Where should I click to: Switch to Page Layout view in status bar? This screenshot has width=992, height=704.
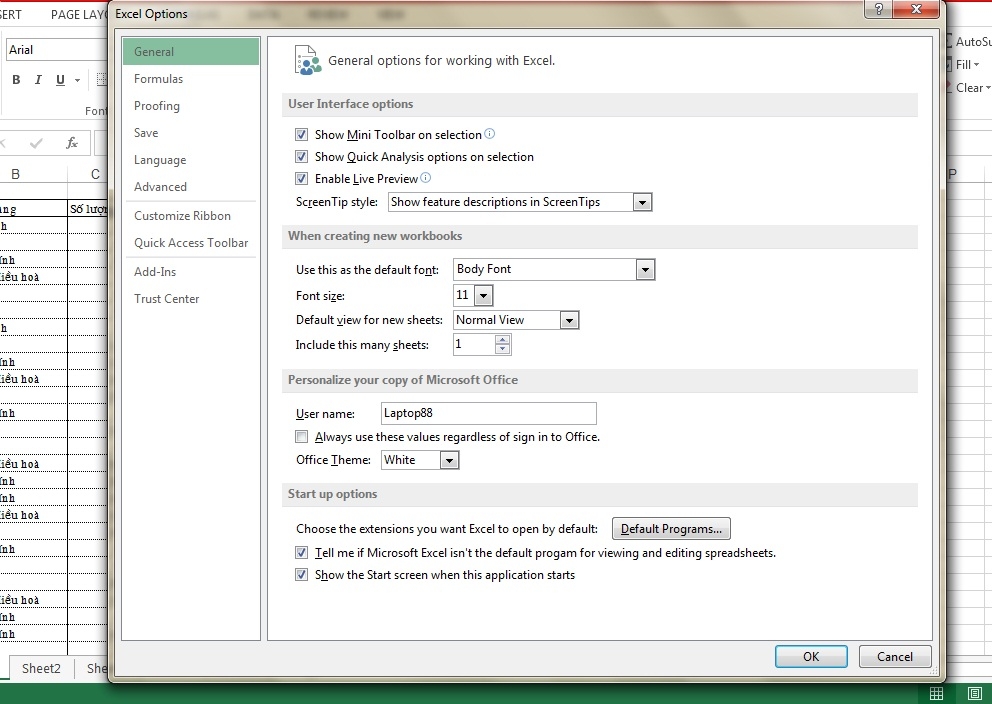[975, 693]
